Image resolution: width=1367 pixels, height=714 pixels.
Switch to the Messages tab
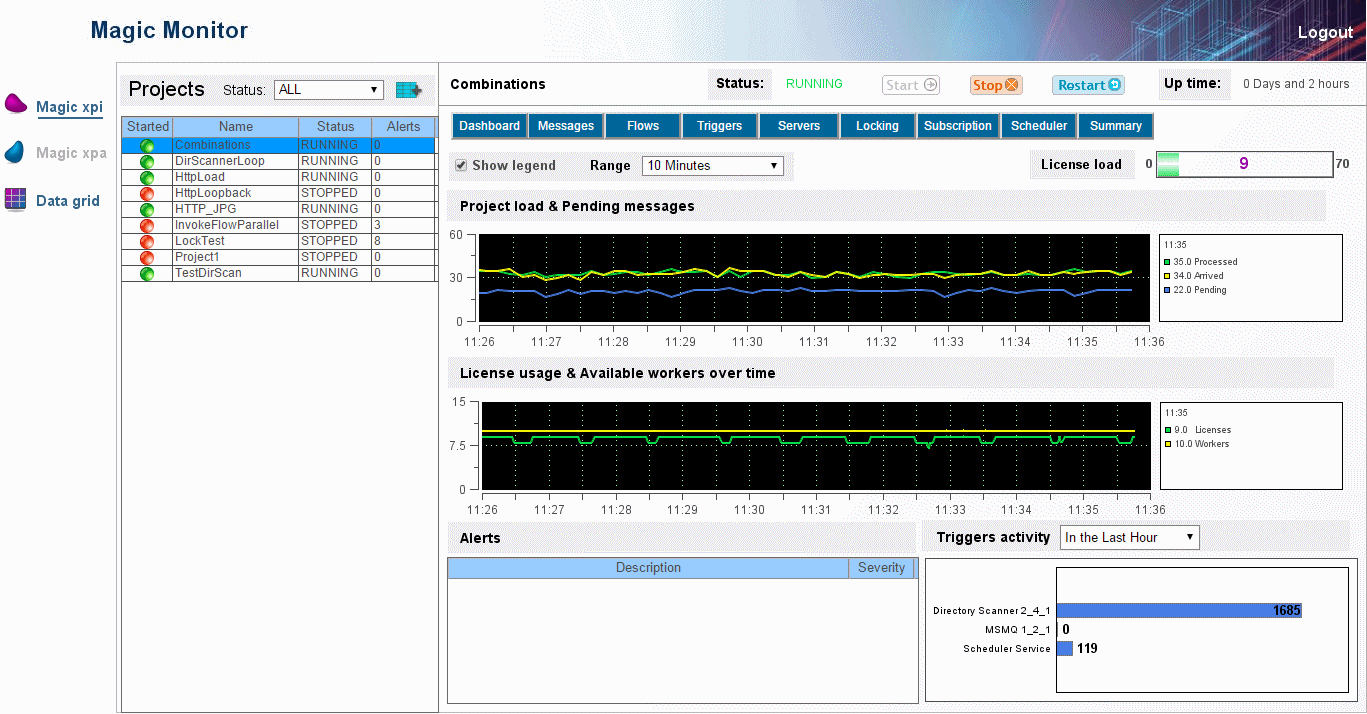tap(566, 126)
